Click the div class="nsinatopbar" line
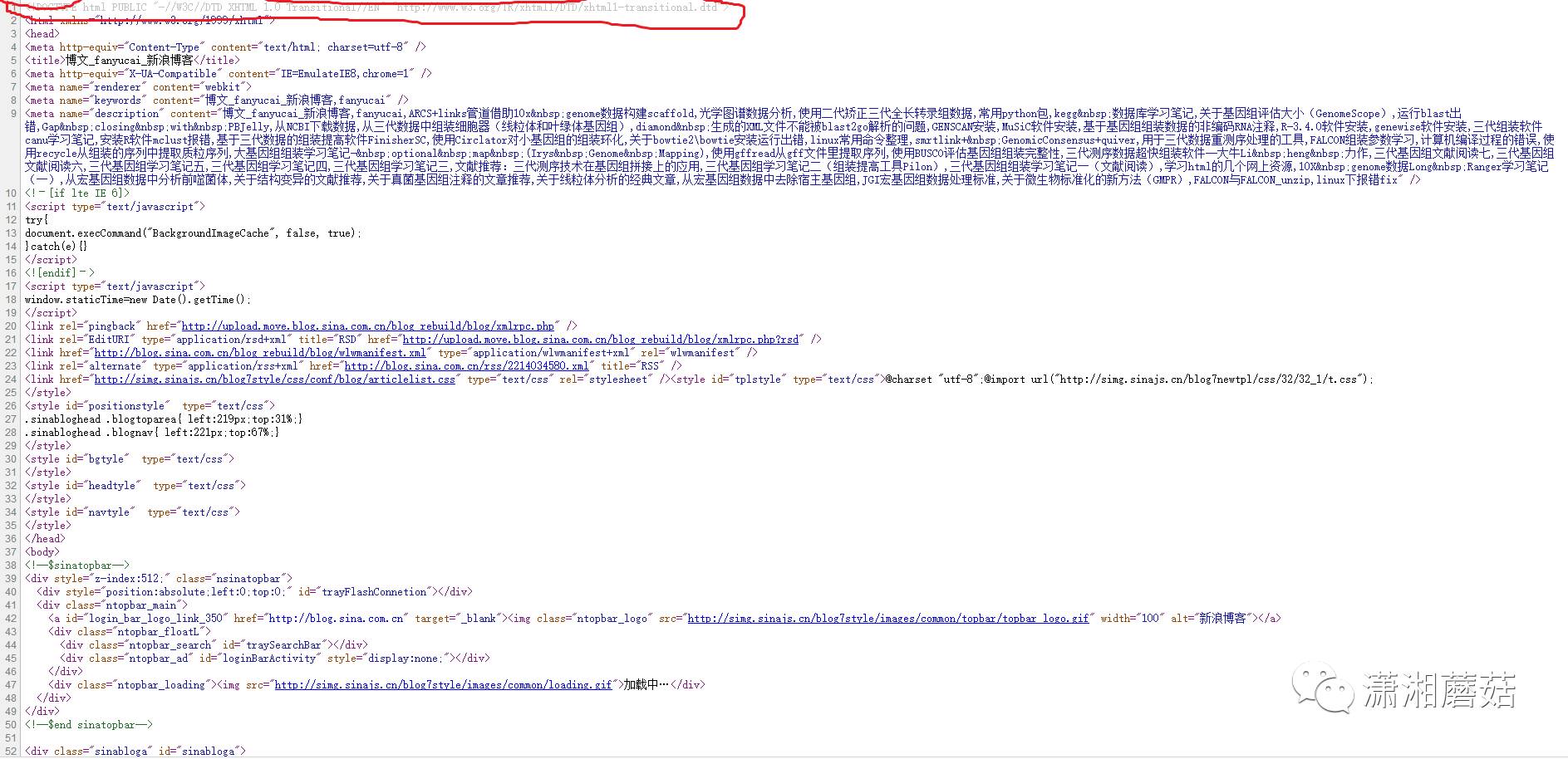The height and width of the screenshot is (759, 1568). tap(159, 579)
